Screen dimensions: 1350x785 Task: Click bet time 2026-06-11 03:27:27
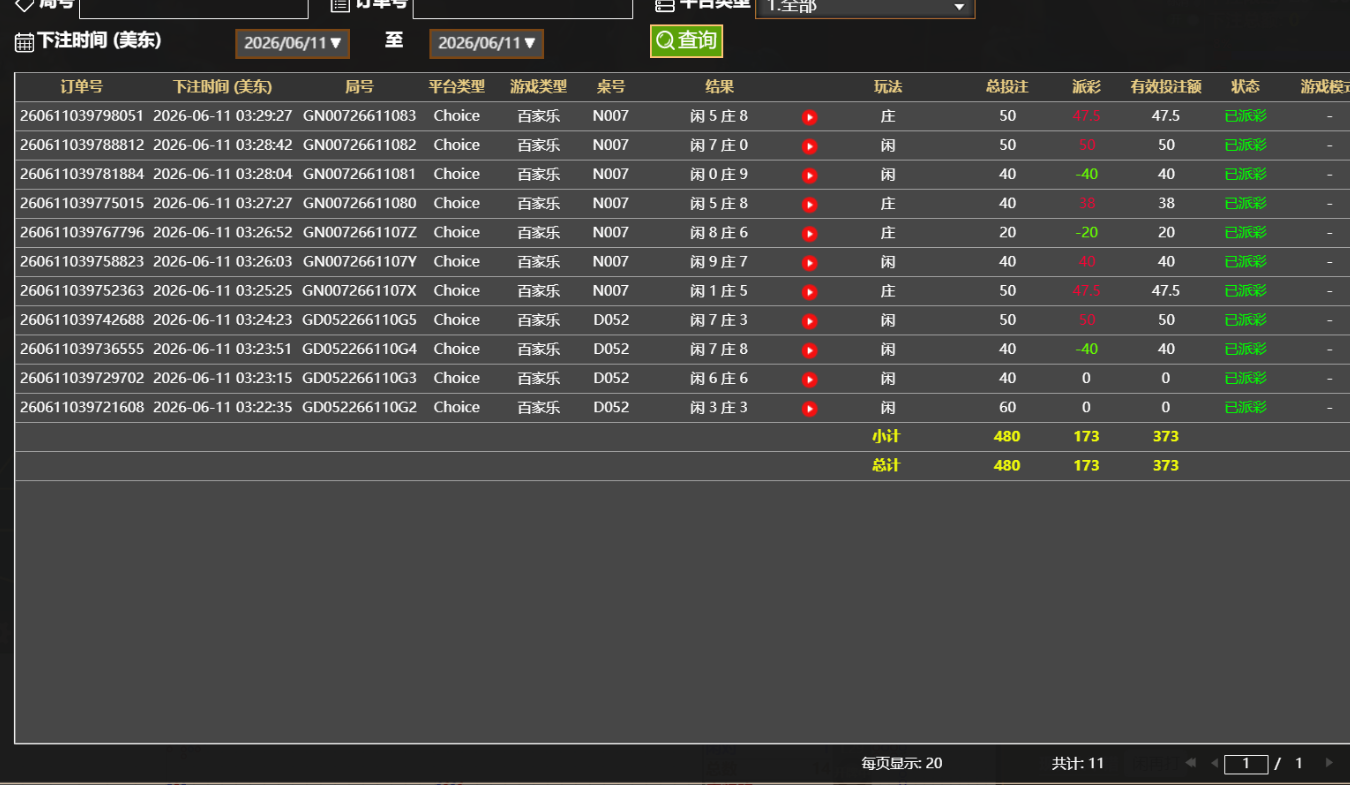pos(223,203)
